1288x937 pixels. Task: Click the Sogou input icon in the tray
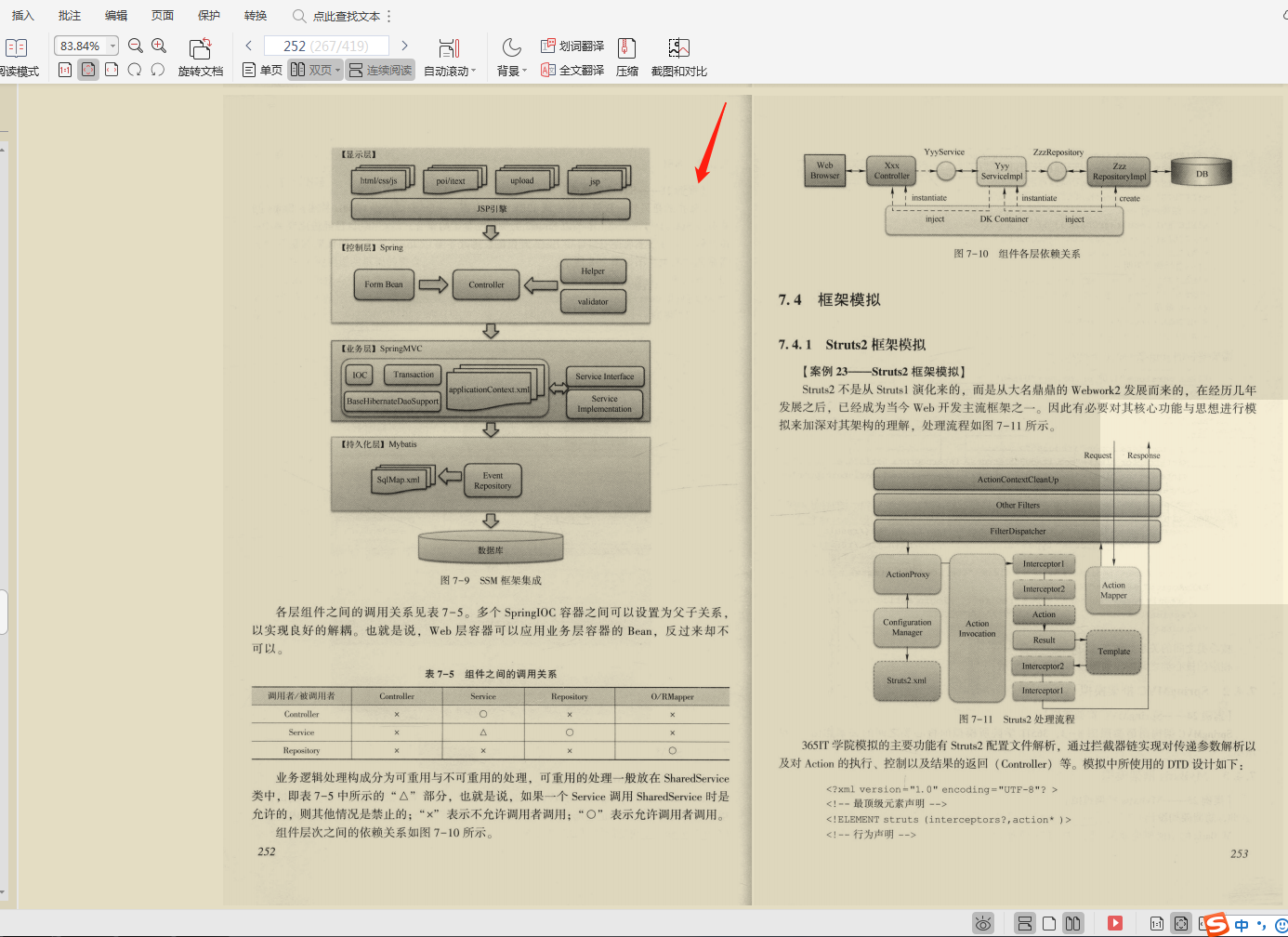tap(1219, 924)
